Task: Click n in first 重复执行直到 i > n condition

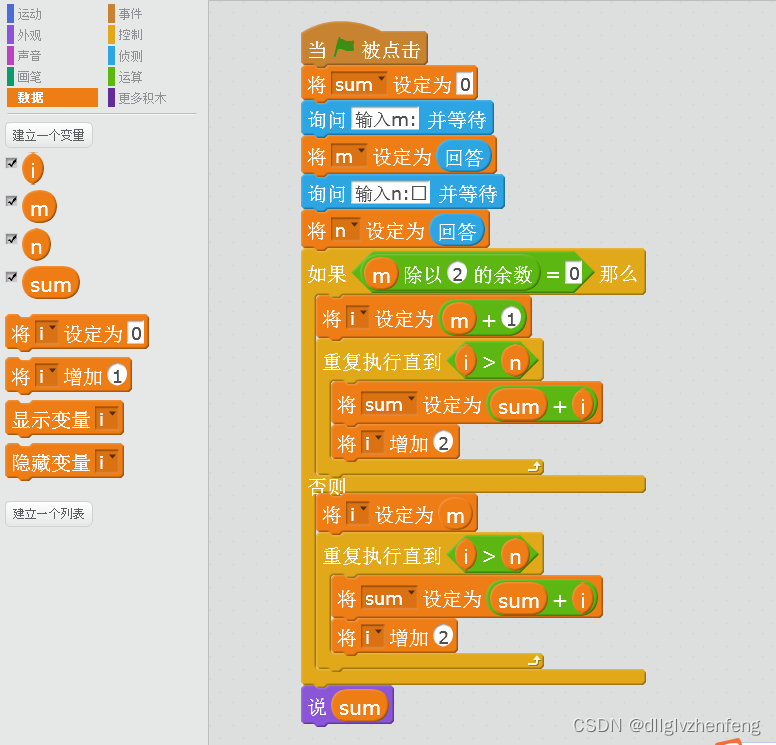Action: click(x=515, y=363)
